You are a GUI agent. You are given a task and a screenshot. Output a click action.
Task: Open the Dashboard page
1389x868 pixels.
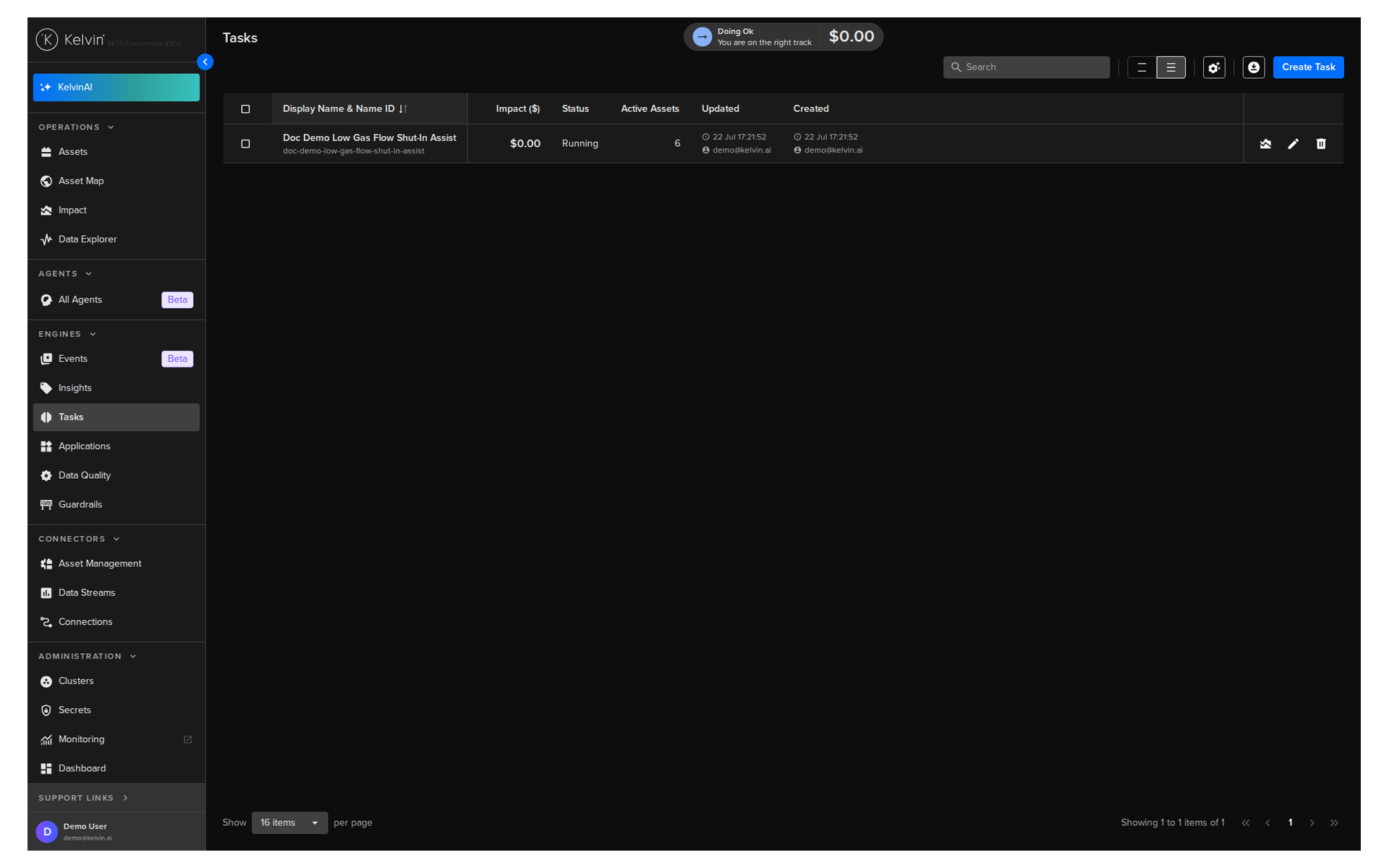116,769
